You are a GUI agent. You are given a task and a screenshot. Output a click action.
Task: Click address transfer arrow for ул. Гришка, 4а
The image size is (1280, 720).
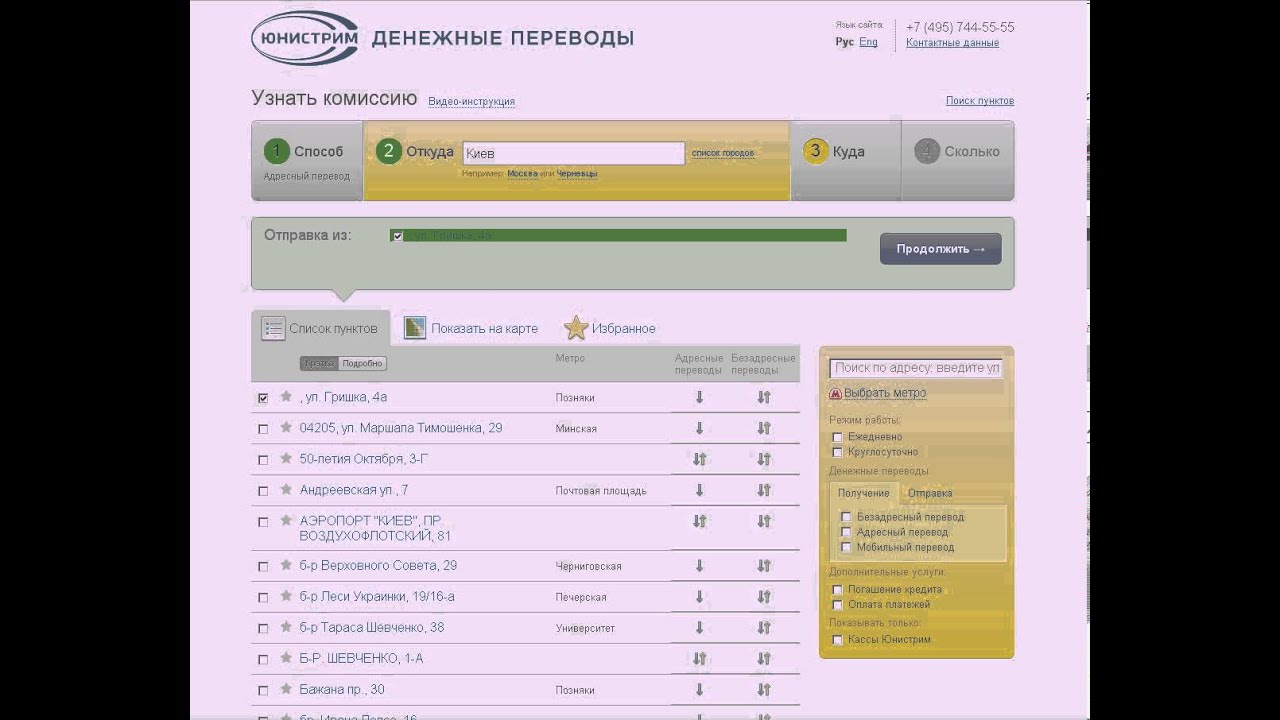tap(699, 397)
